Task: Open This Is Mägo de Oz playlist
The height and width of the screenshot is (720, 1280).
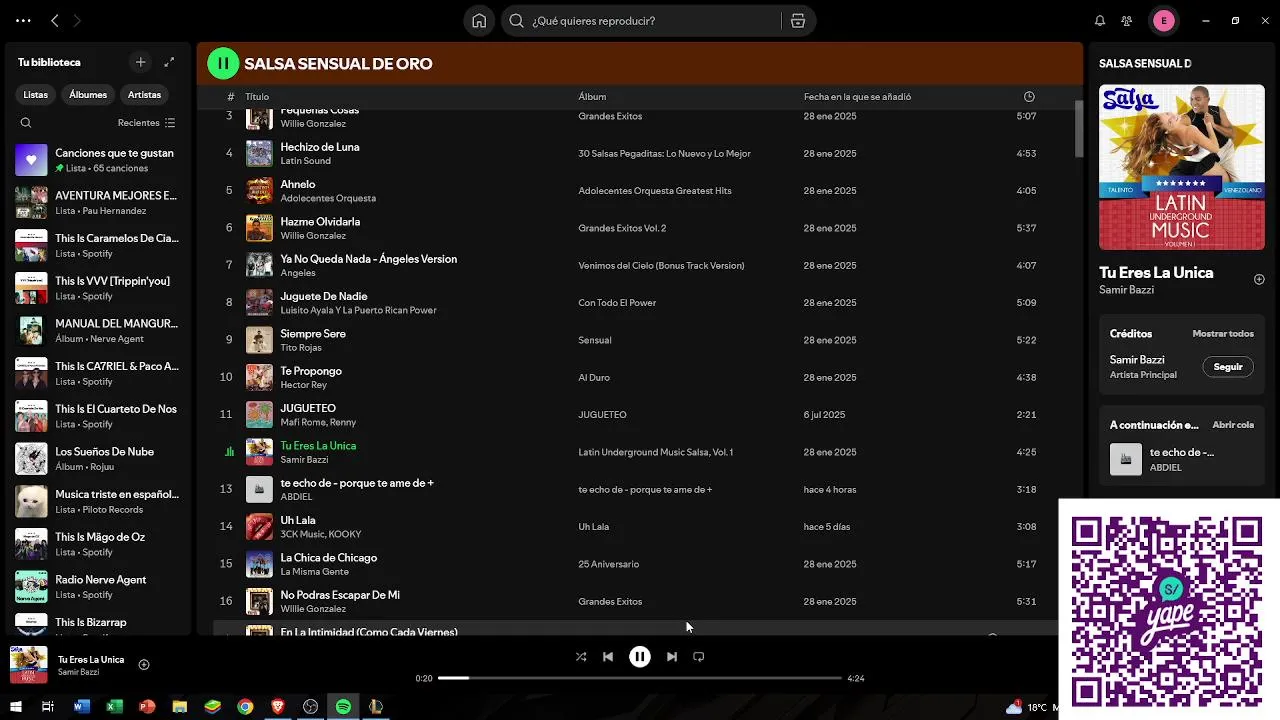Action: click(x=98, y=544)
